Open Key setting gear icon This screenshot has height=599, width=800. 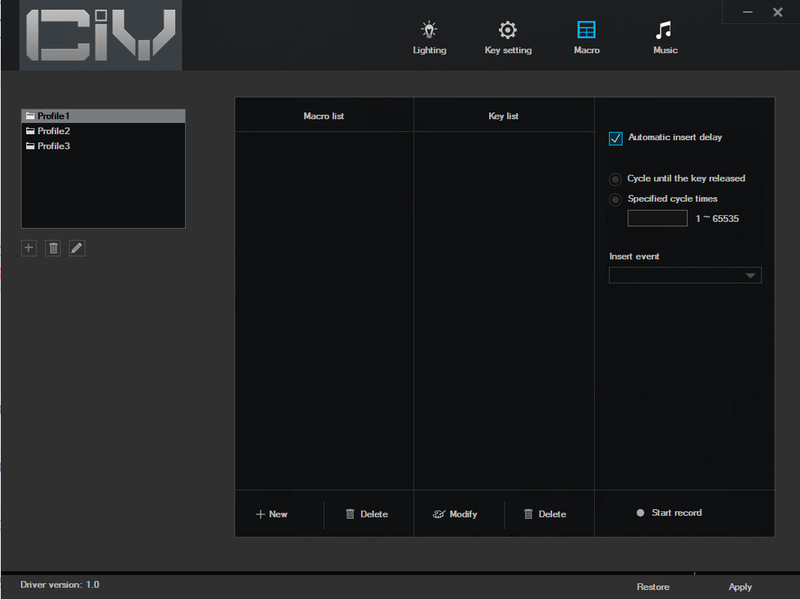coord(508,30)
